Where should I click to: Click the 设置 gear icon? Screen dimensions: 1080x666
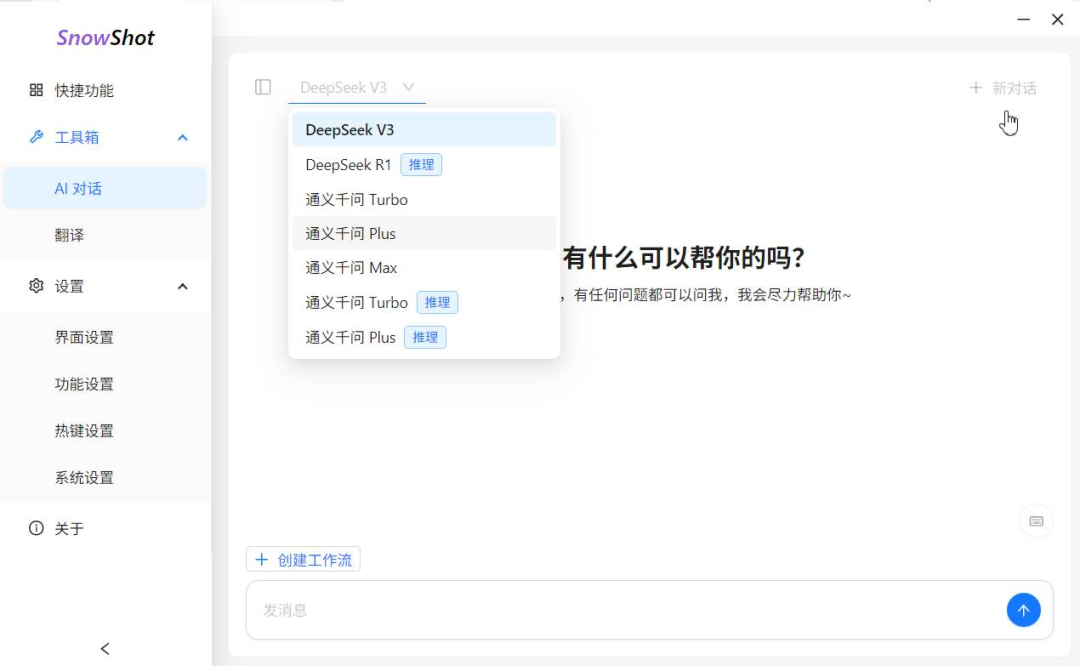coord(36,285)
